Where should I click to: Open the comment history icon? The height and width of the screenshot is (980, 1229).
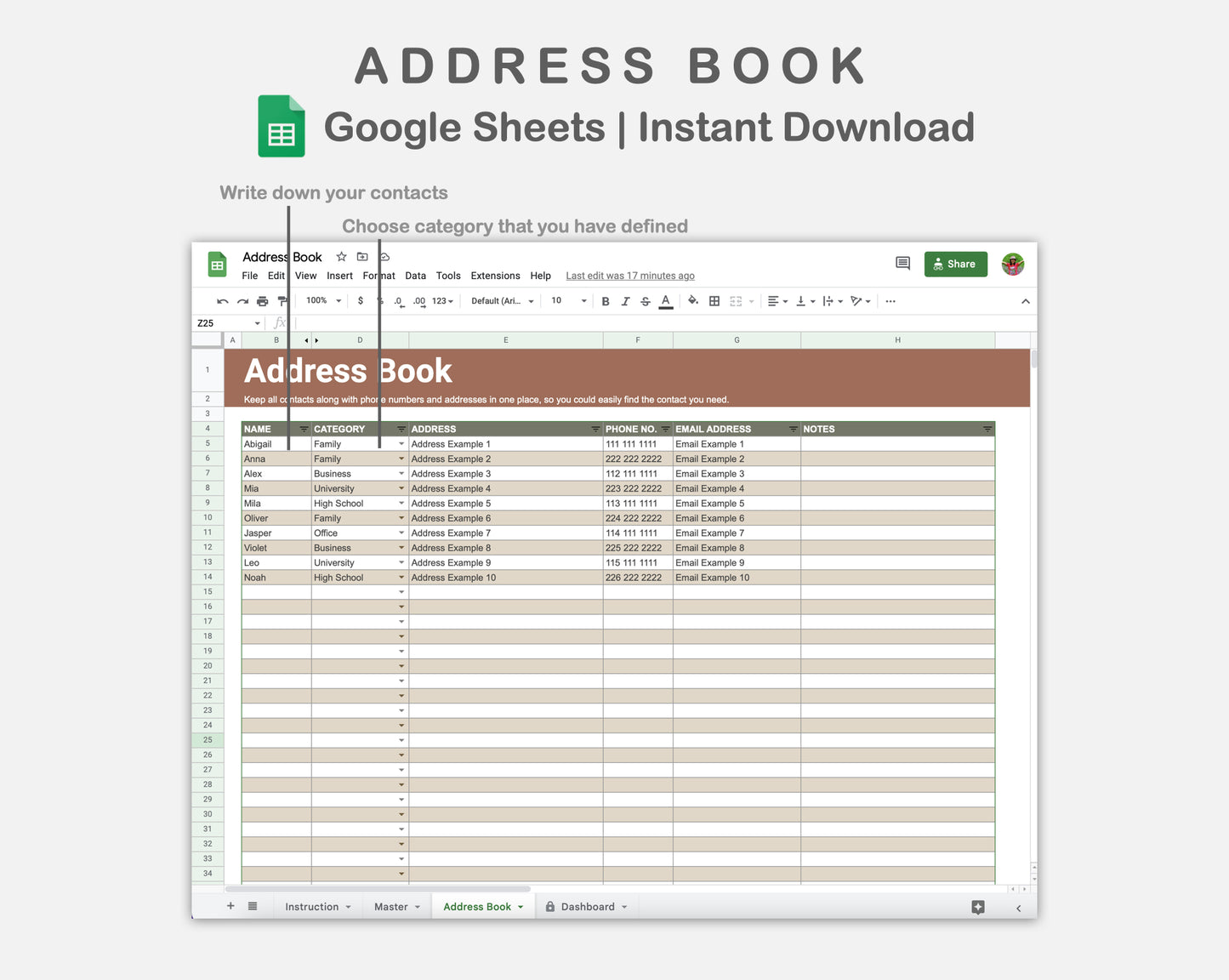click(902, 264)
